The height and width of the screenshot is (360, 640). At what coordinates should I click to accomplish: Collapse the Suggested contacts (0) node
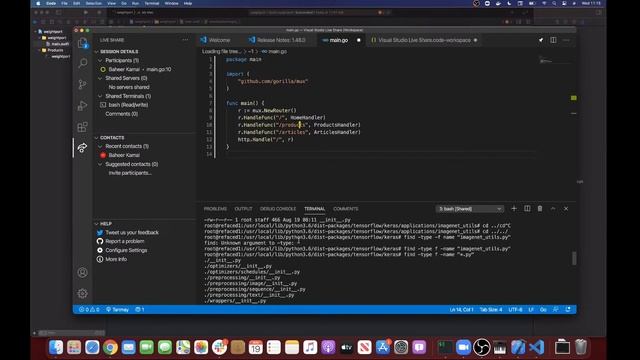100,164
